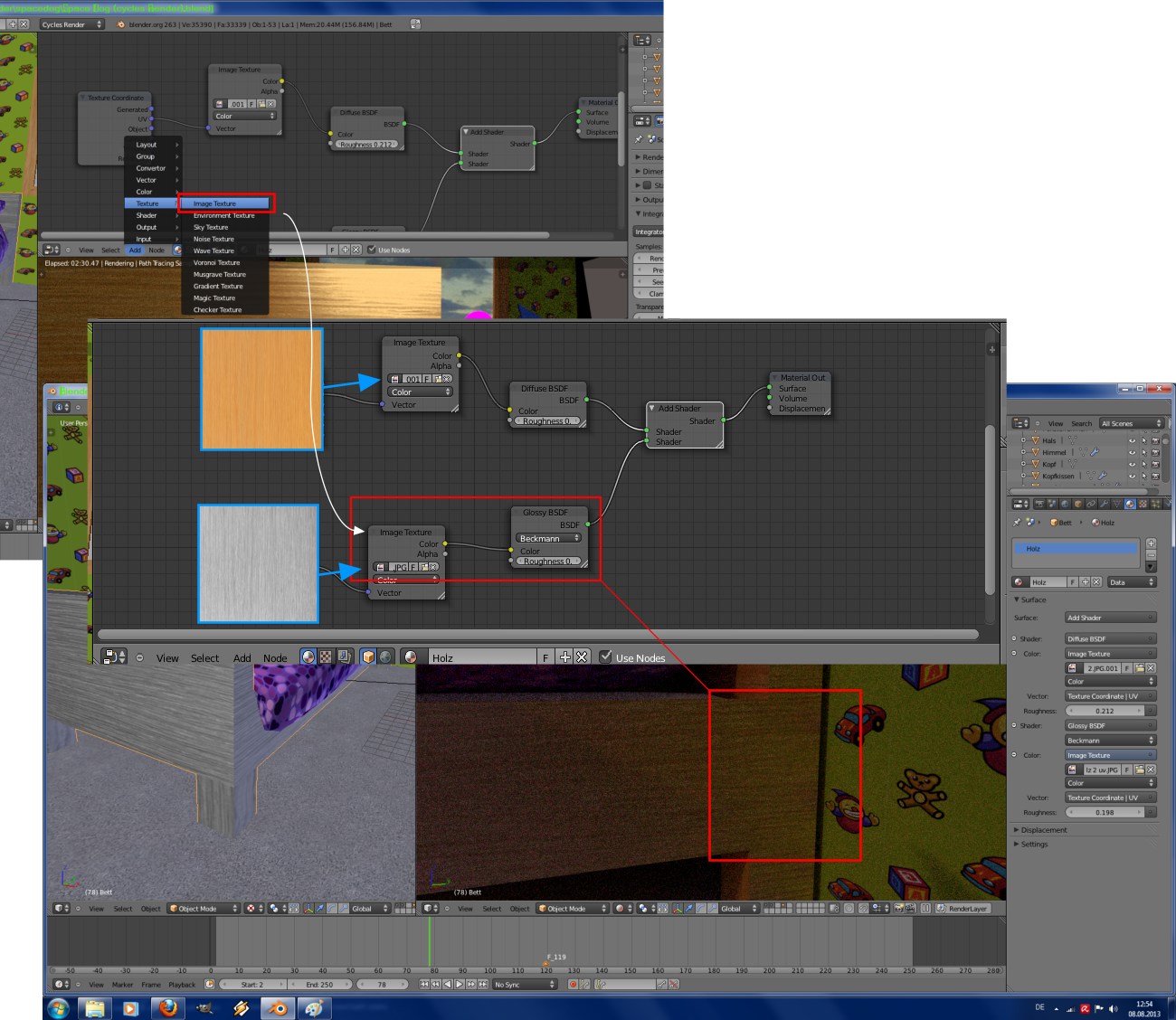
Task: Click the Firefox icon in the taskbar
Action: pos(167,1007)
